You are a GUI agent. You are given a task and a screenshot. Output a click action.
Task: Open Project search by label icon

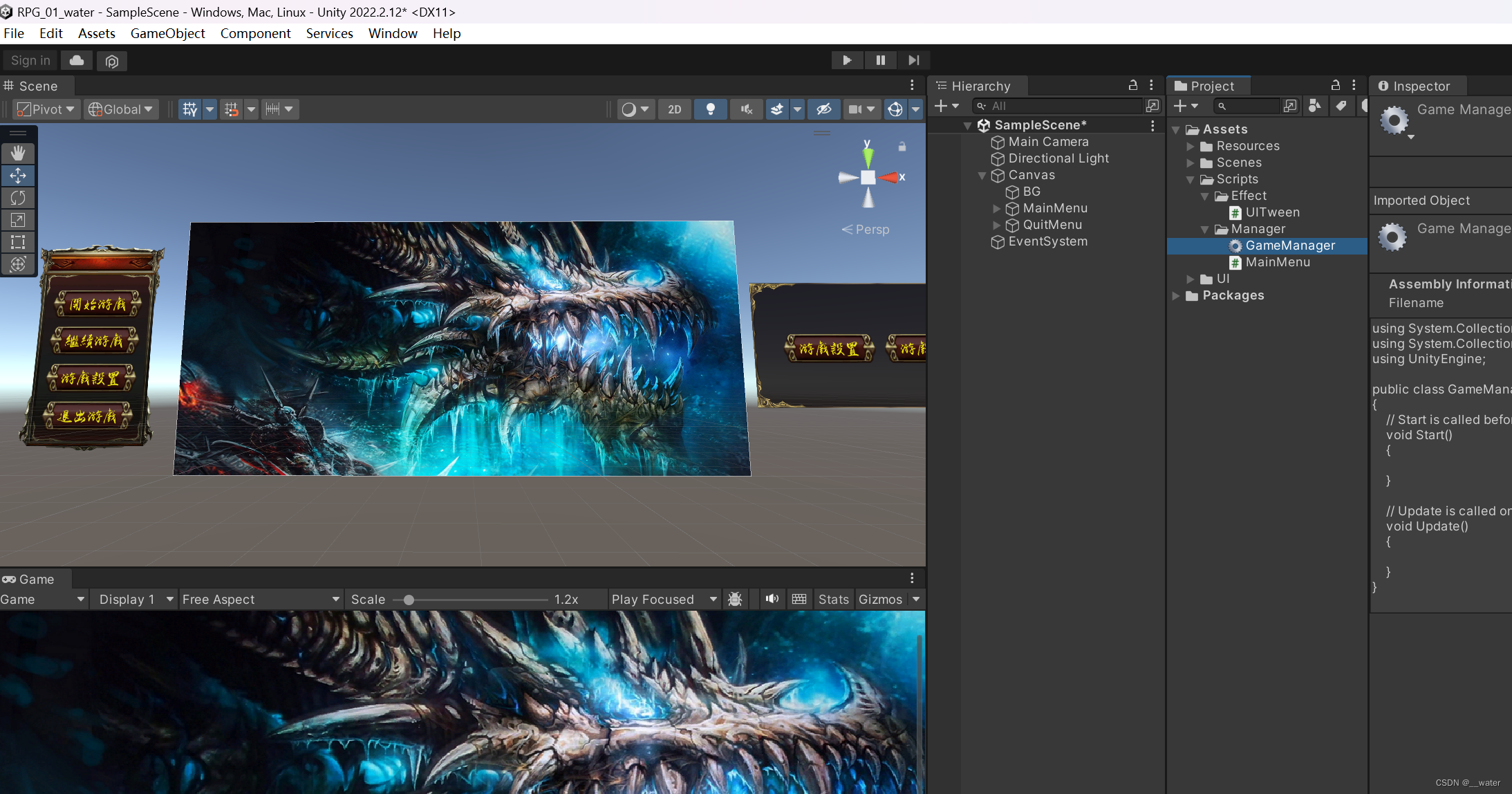click(x=1341, y=106)
